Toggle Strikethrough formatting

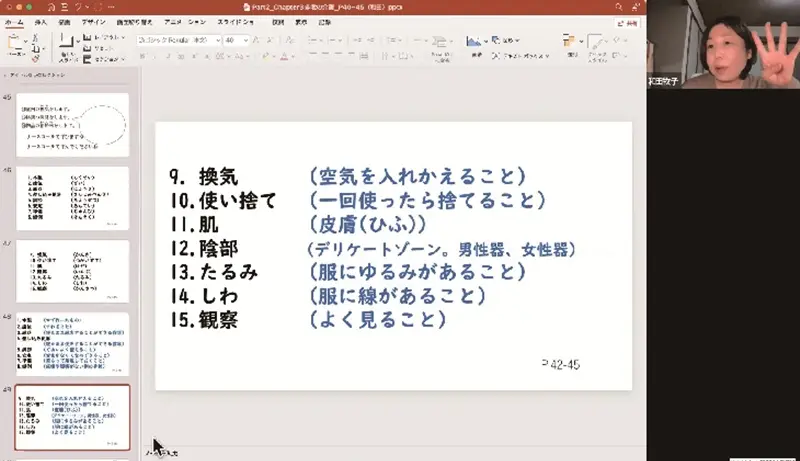click(x=181, y=56)
